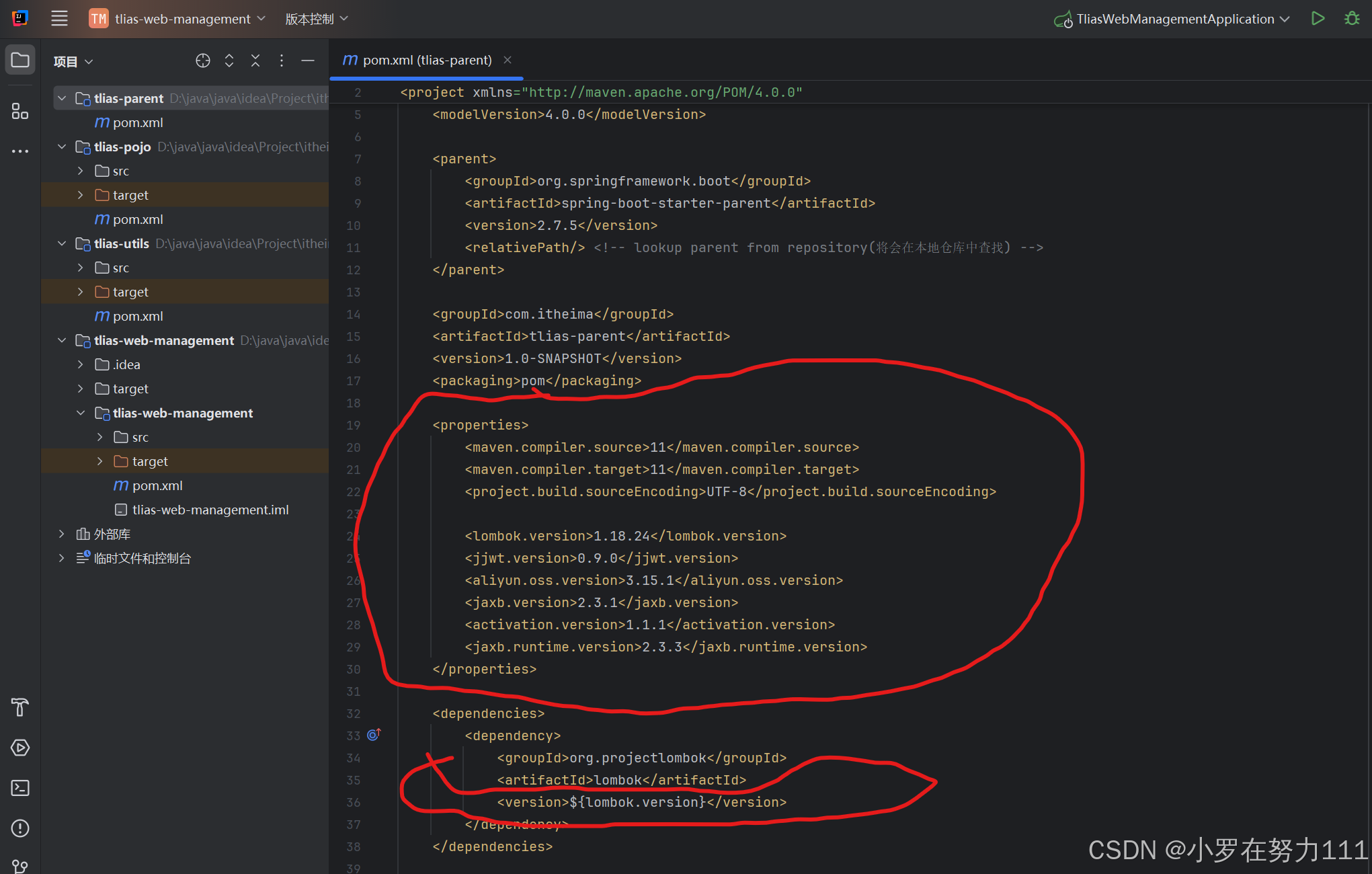
Task: Open the Terminal tool window icon
Action: pos(20,788)
